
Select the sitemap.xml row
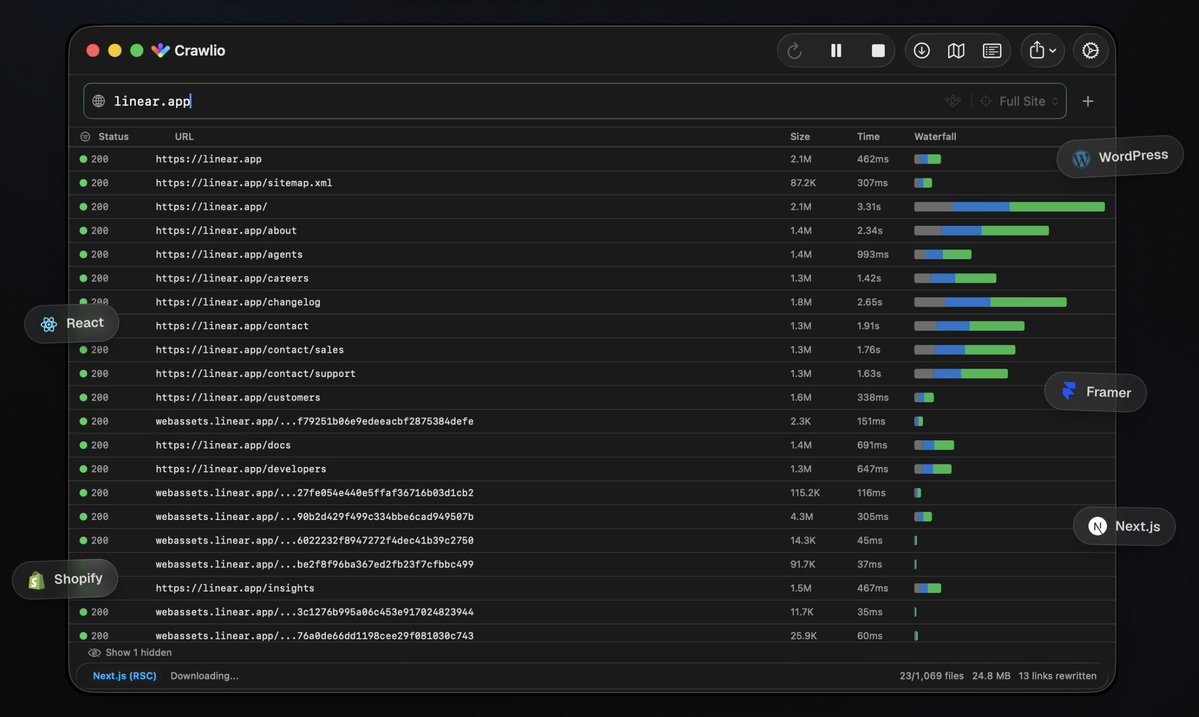click(592, 183)
